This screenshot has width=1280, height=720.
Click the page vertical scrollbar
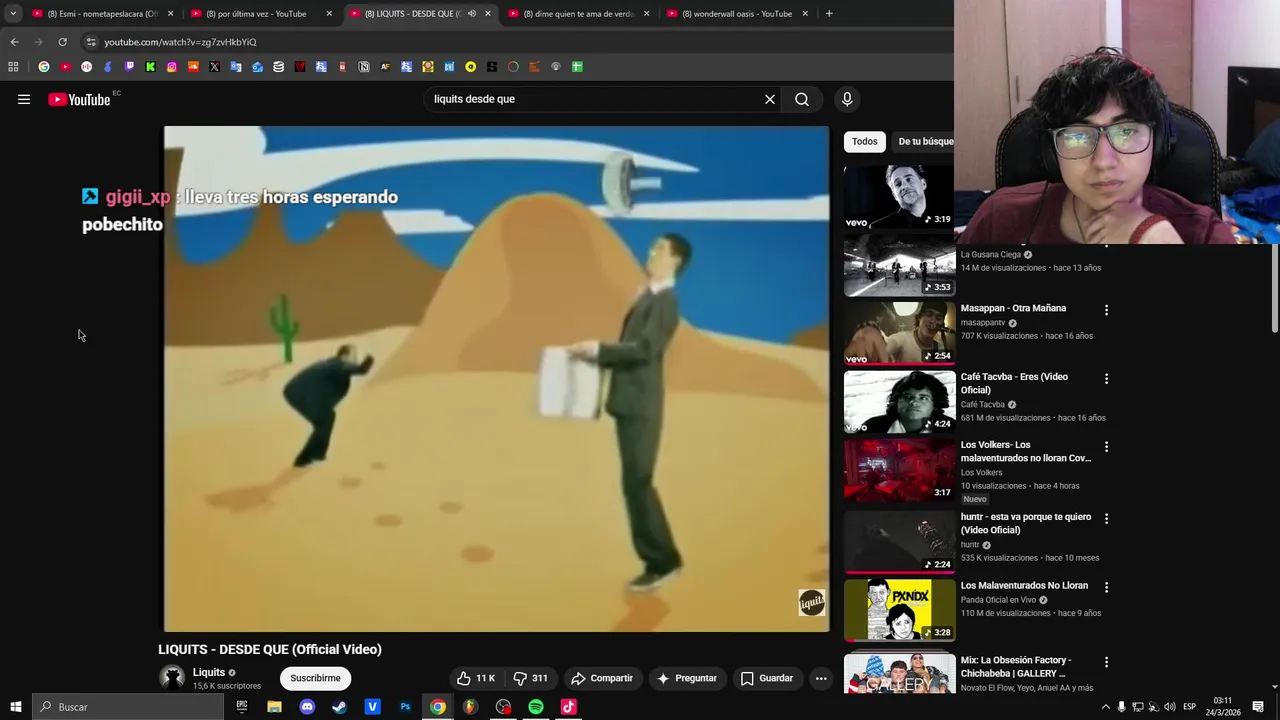coord(1274,290)
